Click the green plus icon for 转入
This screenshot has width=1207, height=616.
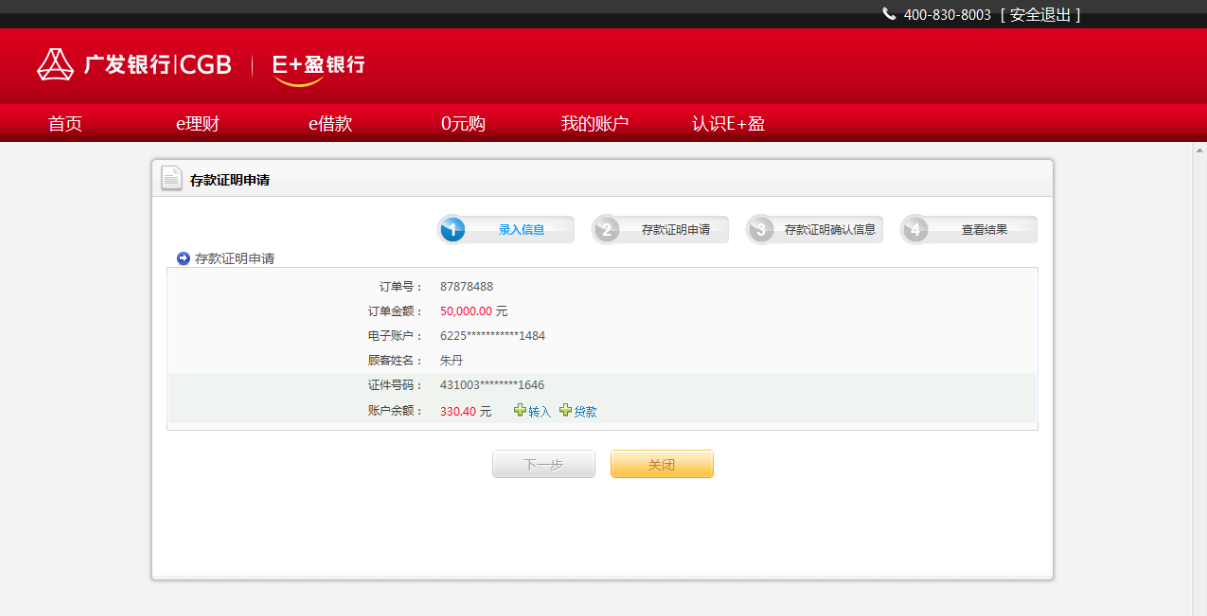(x=519, y=410)
